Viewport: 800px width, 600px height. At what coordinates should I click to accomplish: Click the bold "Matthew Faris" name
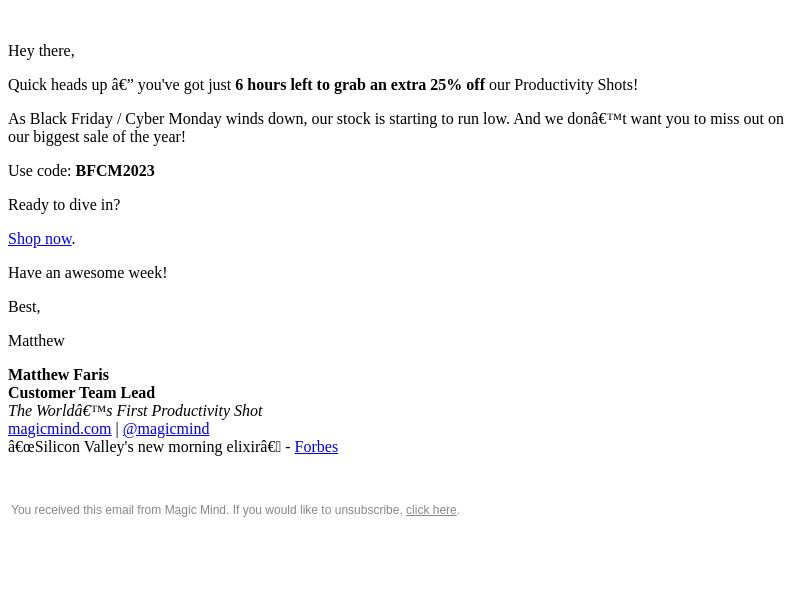point(59,374)
